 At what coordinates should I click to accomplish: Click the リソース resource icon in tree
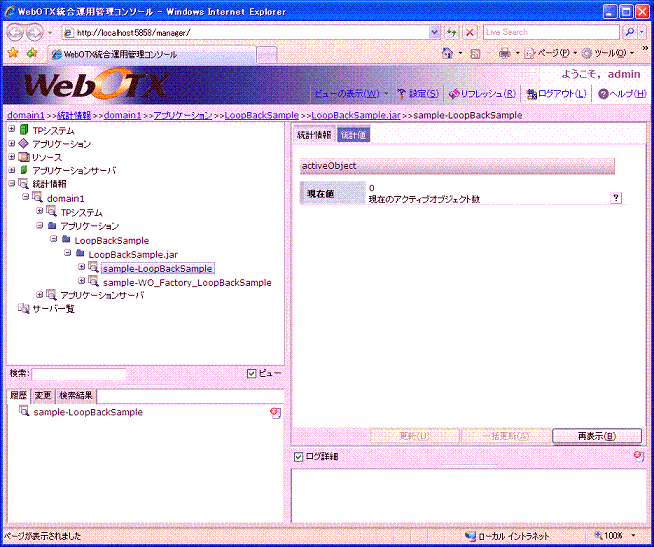pos(24,157)
